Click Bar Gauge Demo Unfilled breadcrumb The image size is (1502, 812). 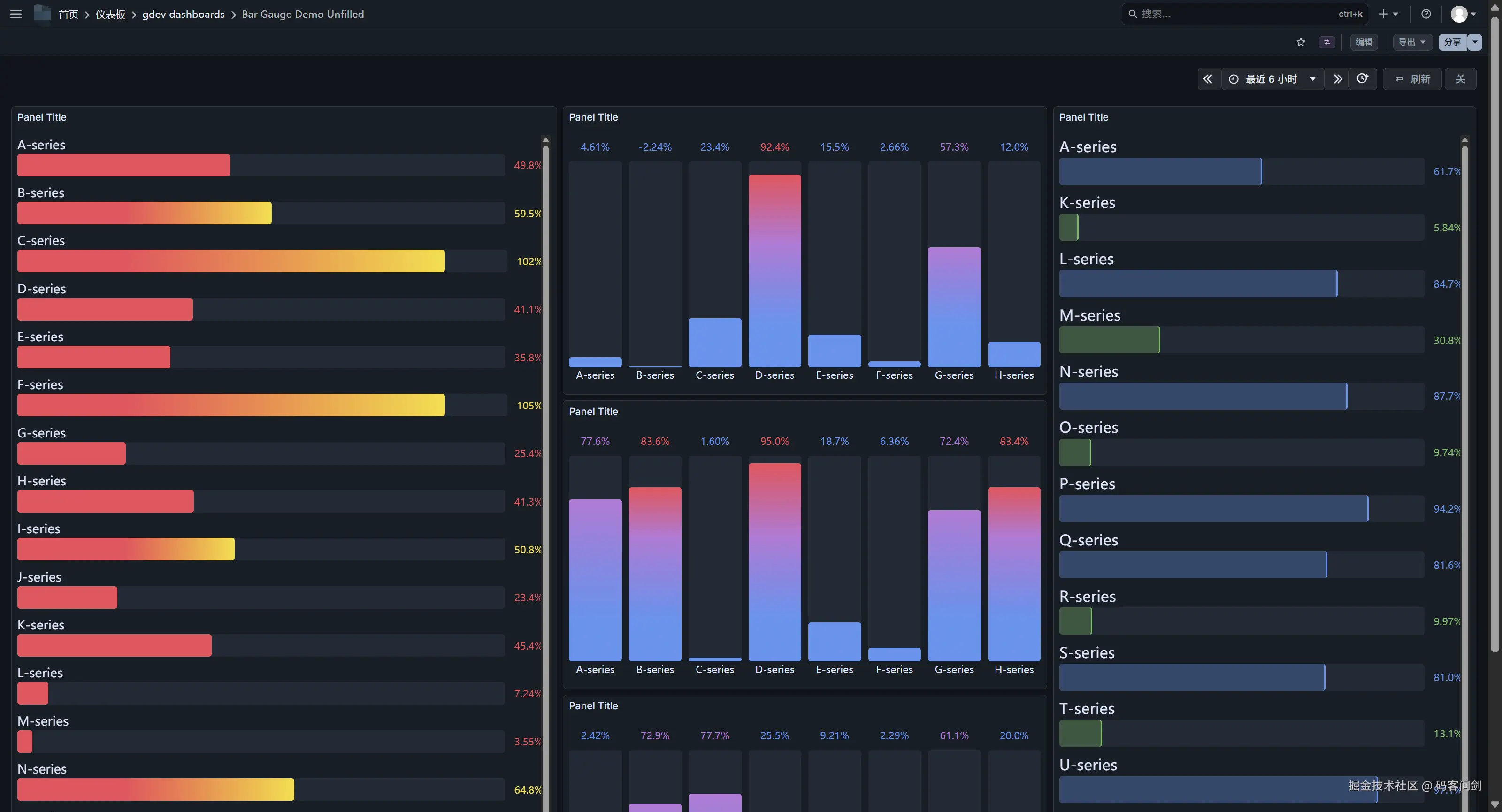pyautogui.click(x=303, y=14)
